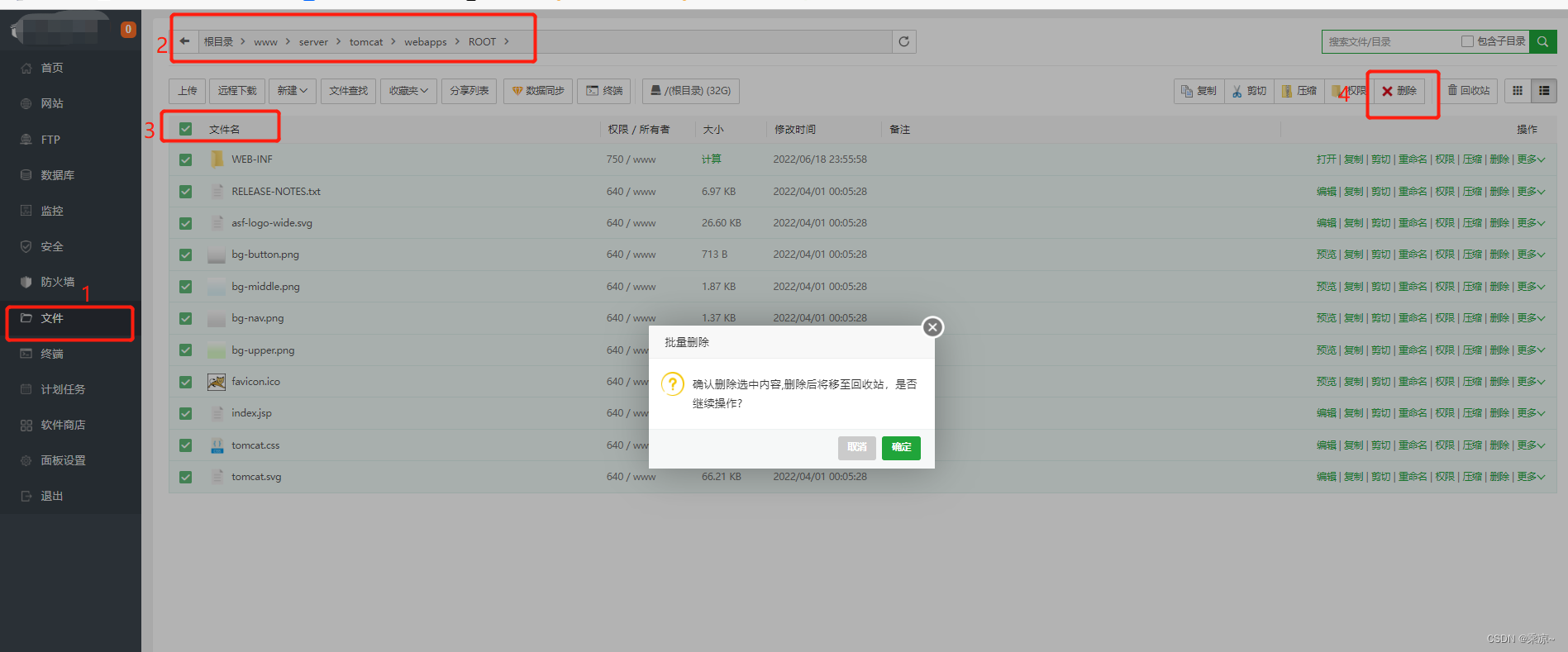The height and width of the screenshot is (652, 1568).
Task: Click 确定 to confirm batch delete
Action: pos(901,448)
